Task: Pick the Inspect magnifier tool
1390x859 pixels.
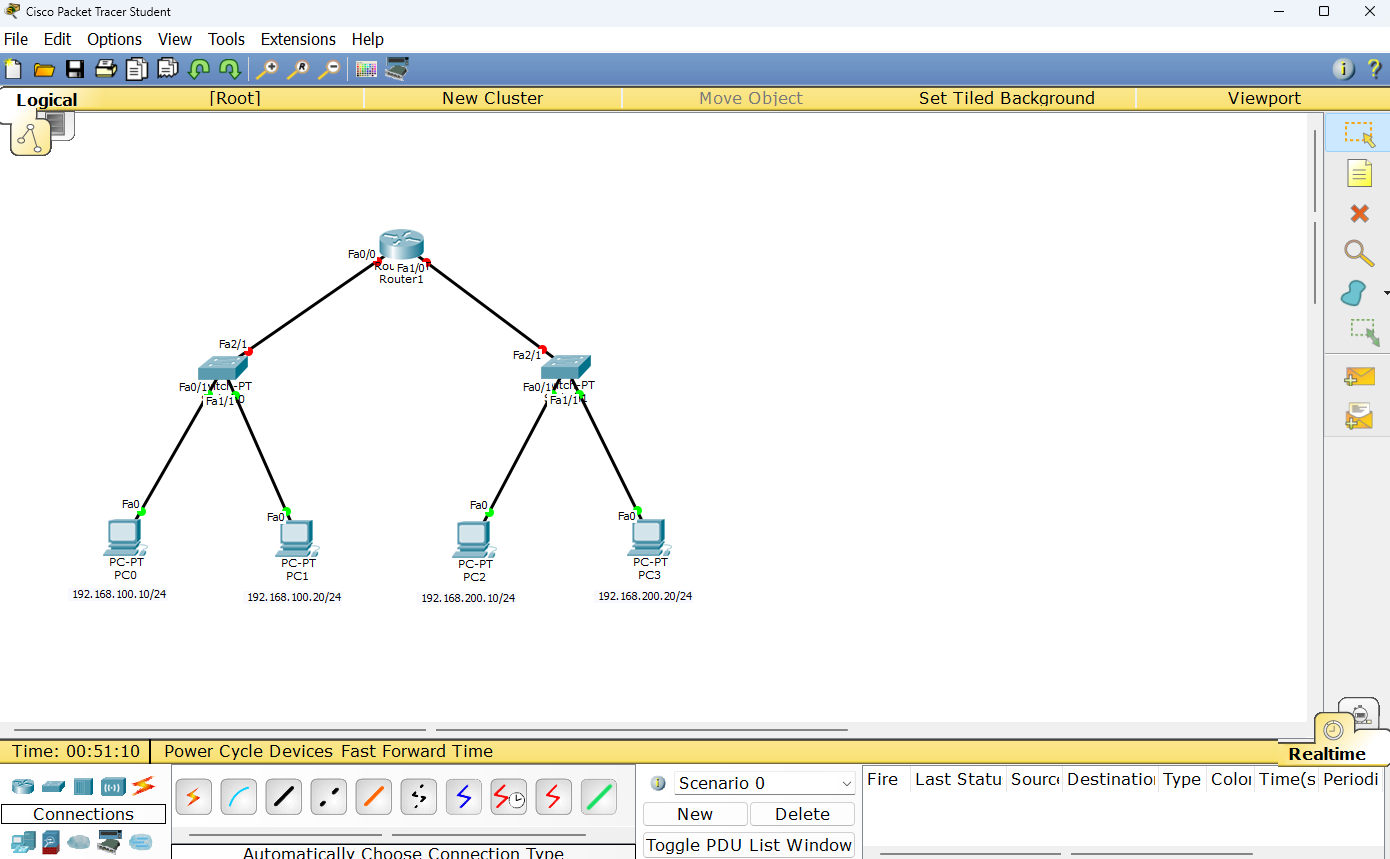Action: click(x=1359, y=253)
